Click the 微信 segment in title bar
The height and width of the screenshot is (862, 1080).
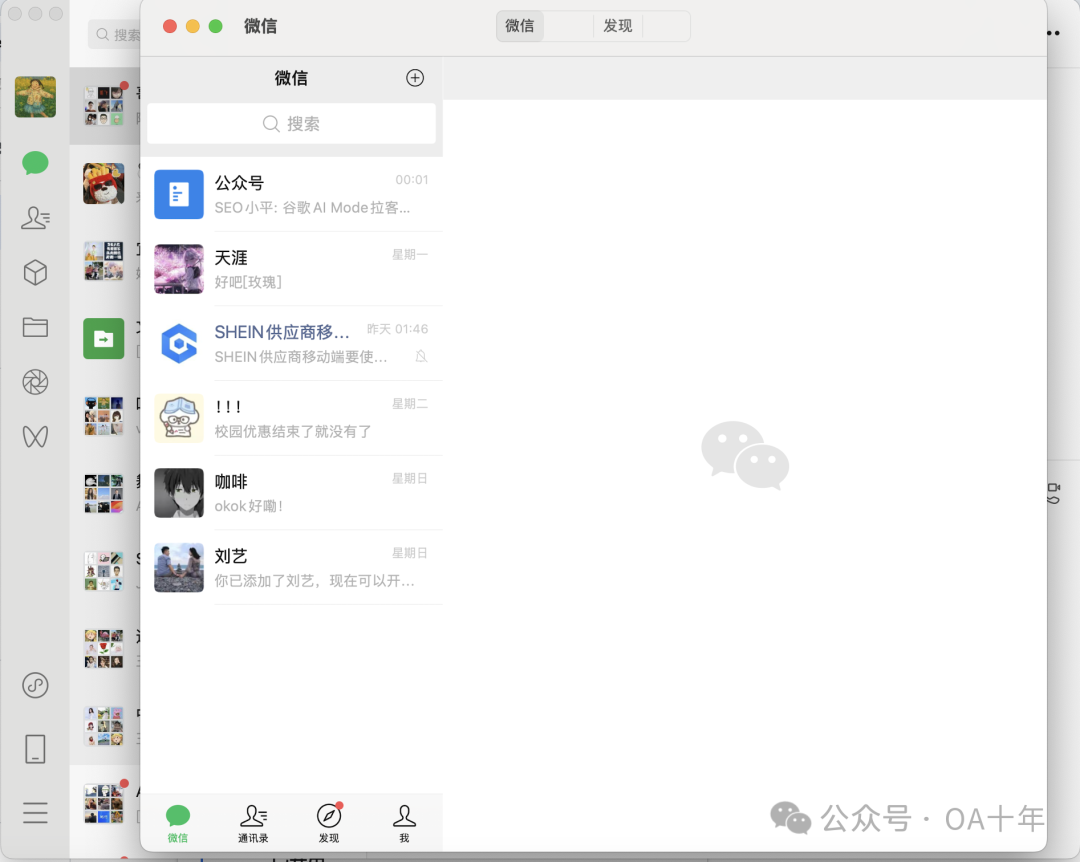click(x=520, y=25)
